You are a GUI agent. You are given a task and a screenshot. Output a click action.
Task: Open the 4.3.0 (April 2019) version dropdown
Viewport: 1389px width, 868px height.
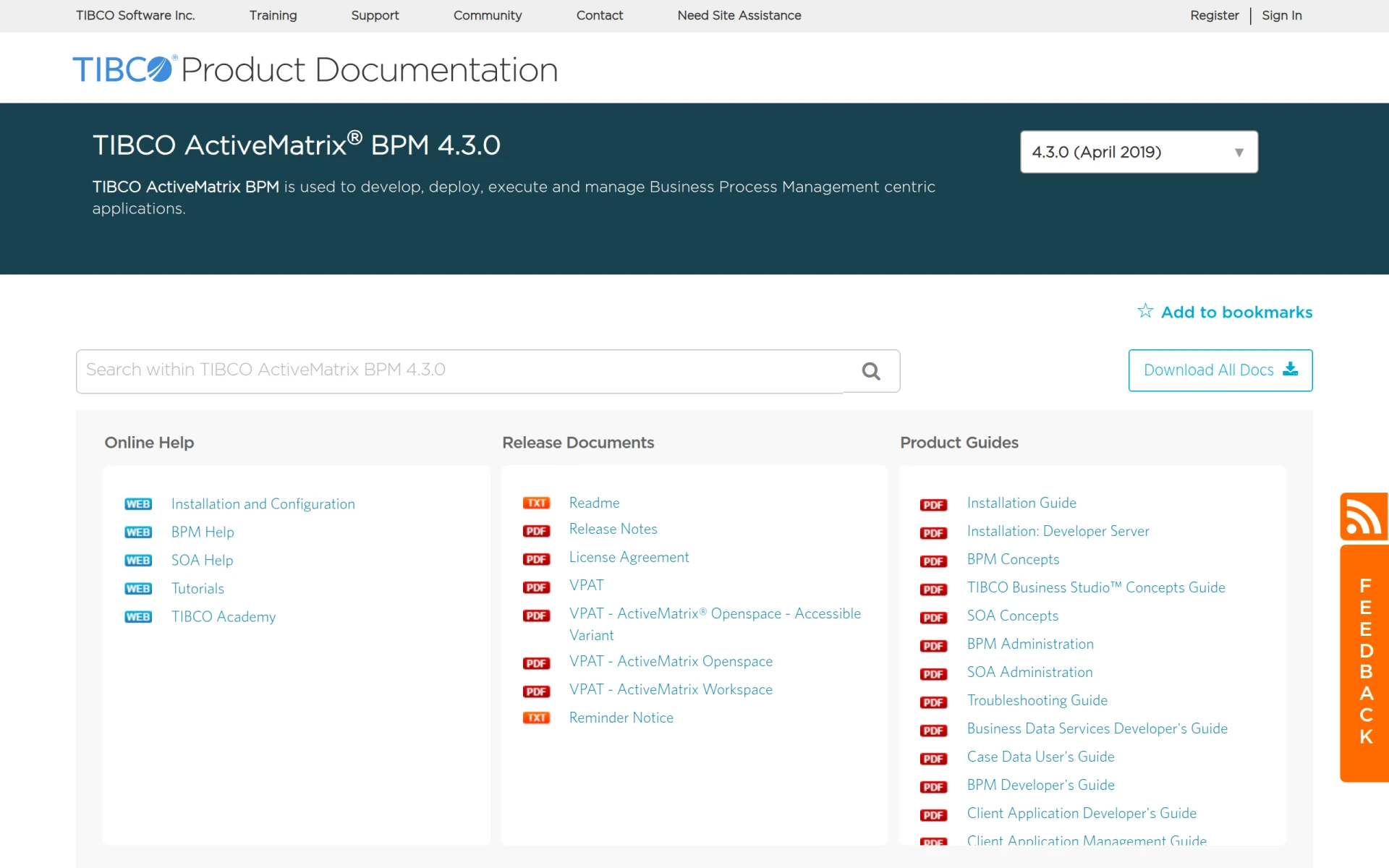pos(1139,152)
